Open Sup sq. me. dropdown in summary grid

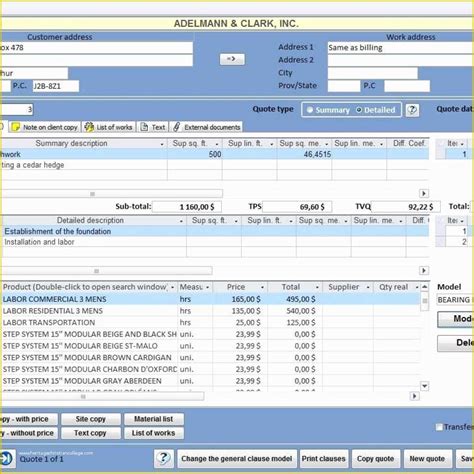pyautogui.click(x=327, y=144)
